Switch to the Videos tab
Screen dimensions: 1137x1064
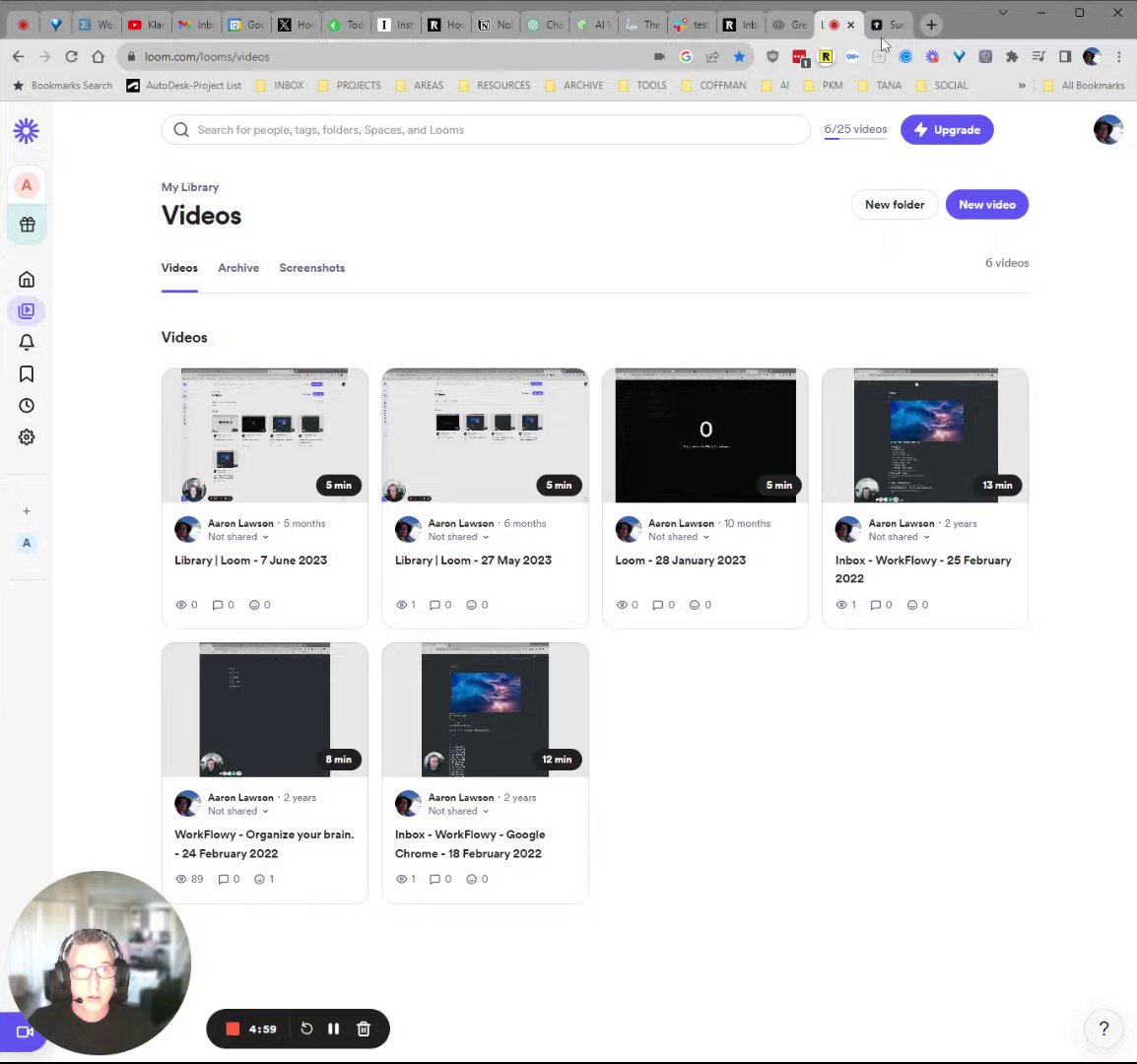[x=179, y=268]
